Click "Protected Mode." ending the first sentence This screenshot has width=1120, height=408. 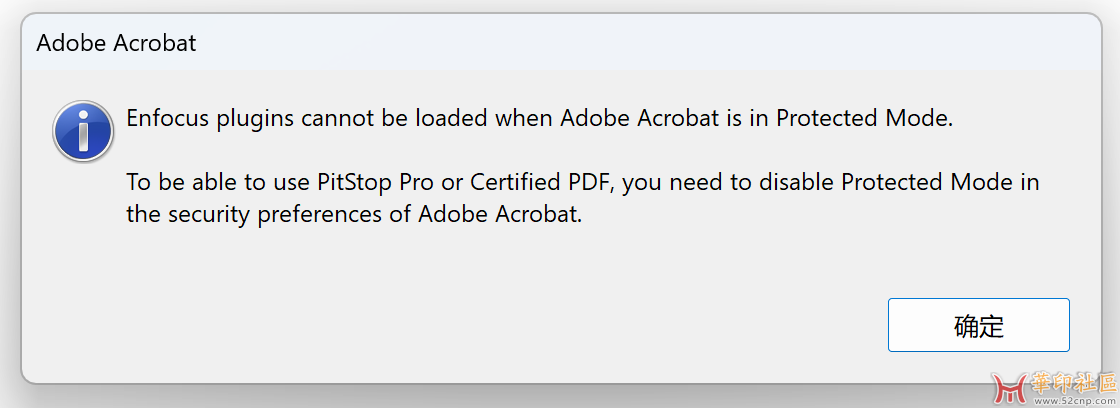tap(864, 118)
